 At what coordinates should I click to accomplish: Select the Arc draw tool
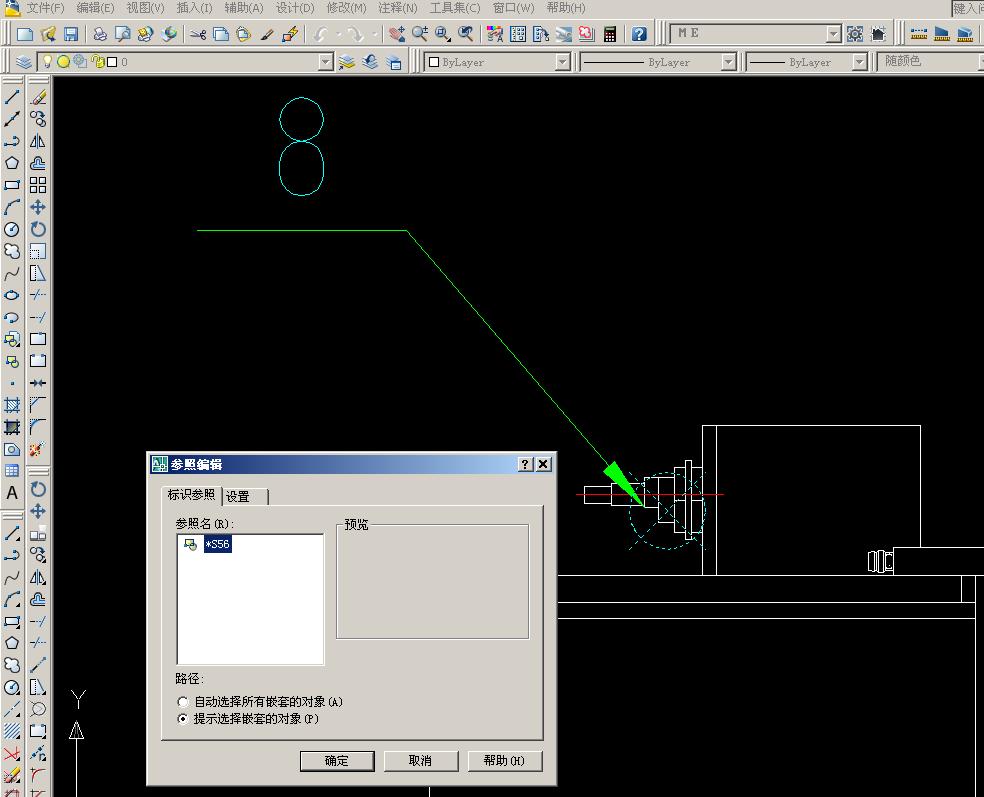[12, 207]
